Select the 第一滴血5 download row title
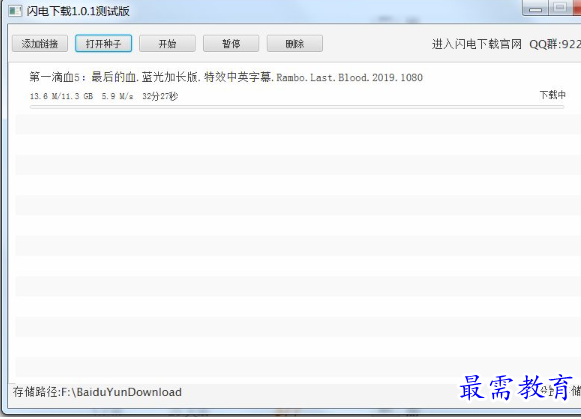The height and width of the screenshot is (419, 581). click(226, 77)
